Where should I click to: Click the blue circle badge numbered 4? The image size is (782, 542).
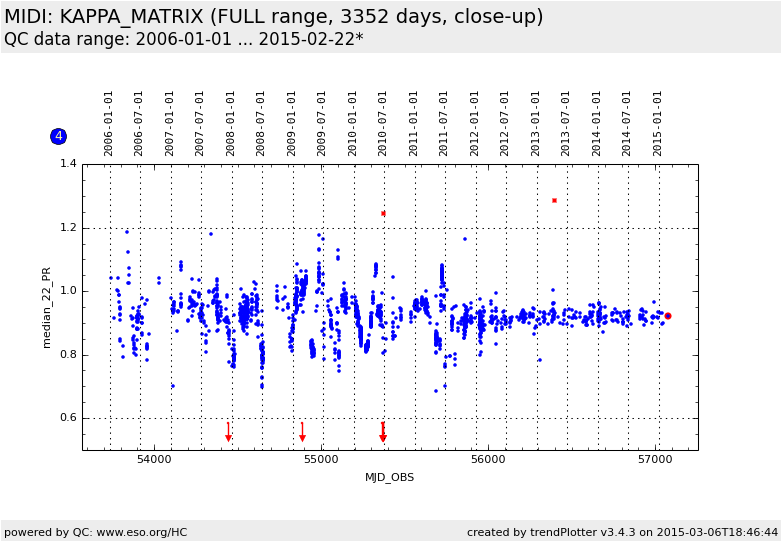click(58, 136)
